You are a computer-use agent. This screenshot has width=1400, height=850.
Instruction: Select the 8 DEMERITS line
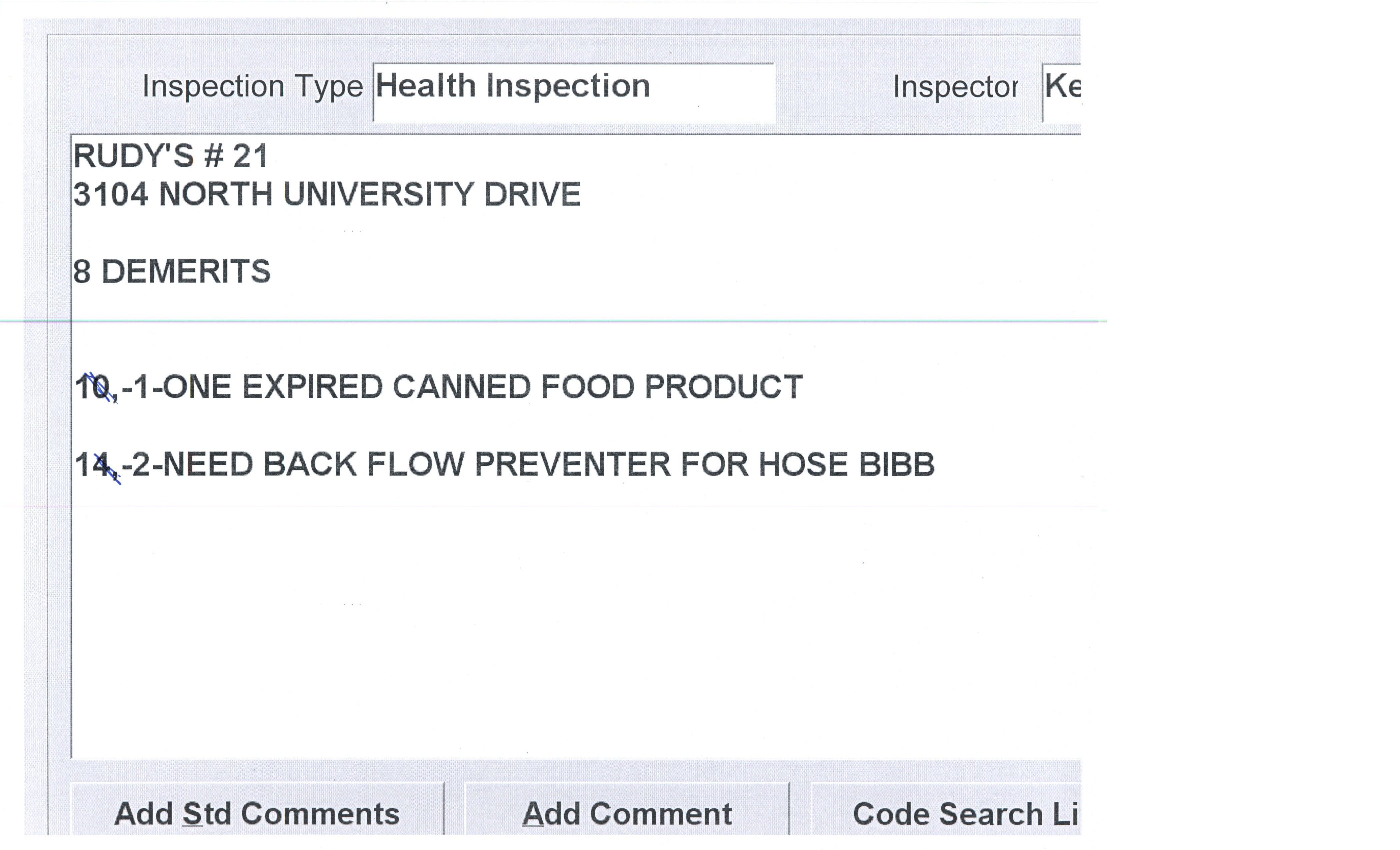[172, 272]
